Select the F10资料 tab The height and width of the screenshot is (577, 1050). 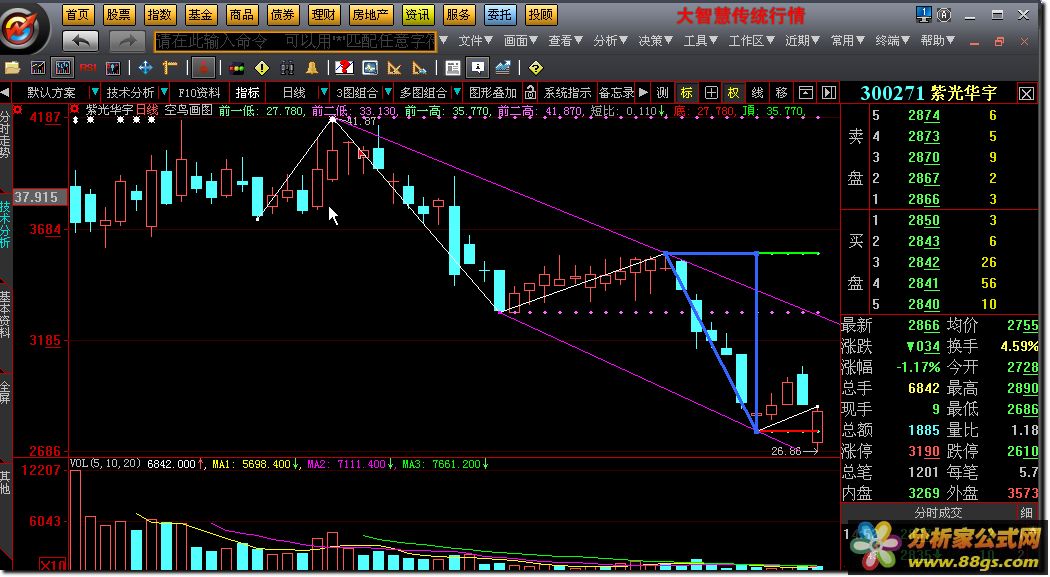[x=199, y=92]
